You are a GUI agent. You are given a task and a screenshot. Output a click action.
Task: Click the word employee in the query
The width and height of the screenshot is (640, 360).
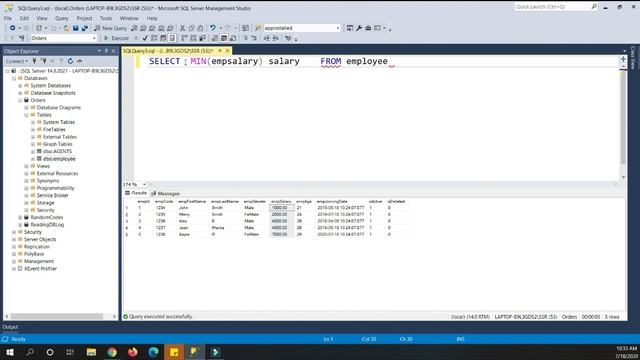[x=367, y=61]
